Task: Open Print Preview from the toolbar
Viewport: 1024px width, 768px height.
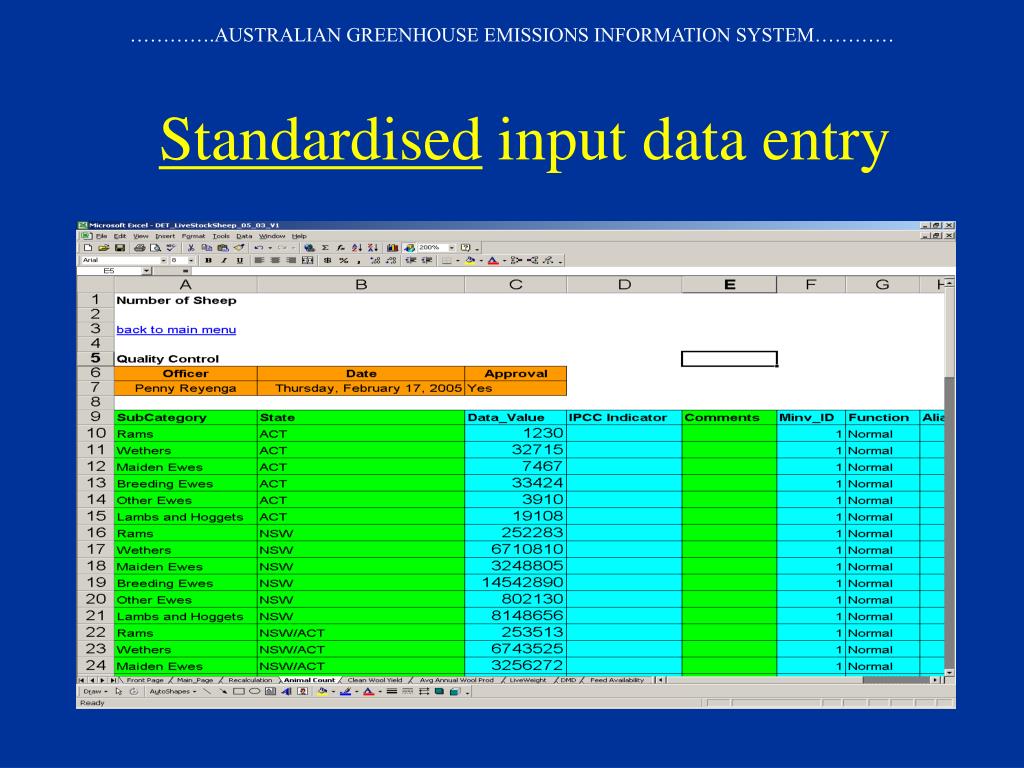Action: pos(155,248)
